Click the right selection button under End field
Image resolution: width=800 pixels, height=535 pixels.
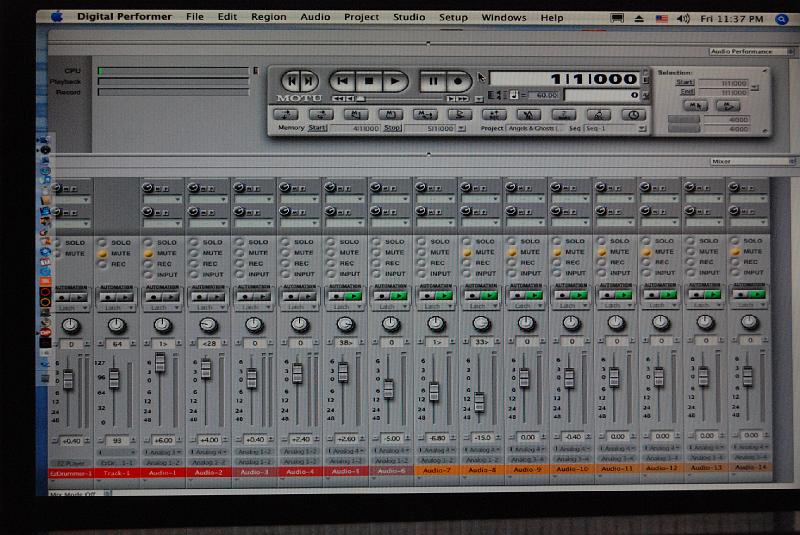[x=728, y=106]
